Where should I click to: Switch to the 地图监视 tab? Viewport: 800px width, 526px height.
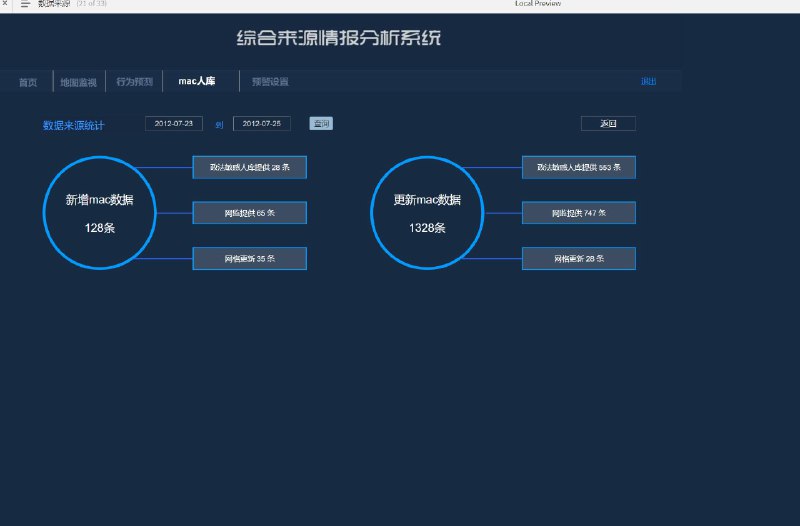[x=79, y=82]
